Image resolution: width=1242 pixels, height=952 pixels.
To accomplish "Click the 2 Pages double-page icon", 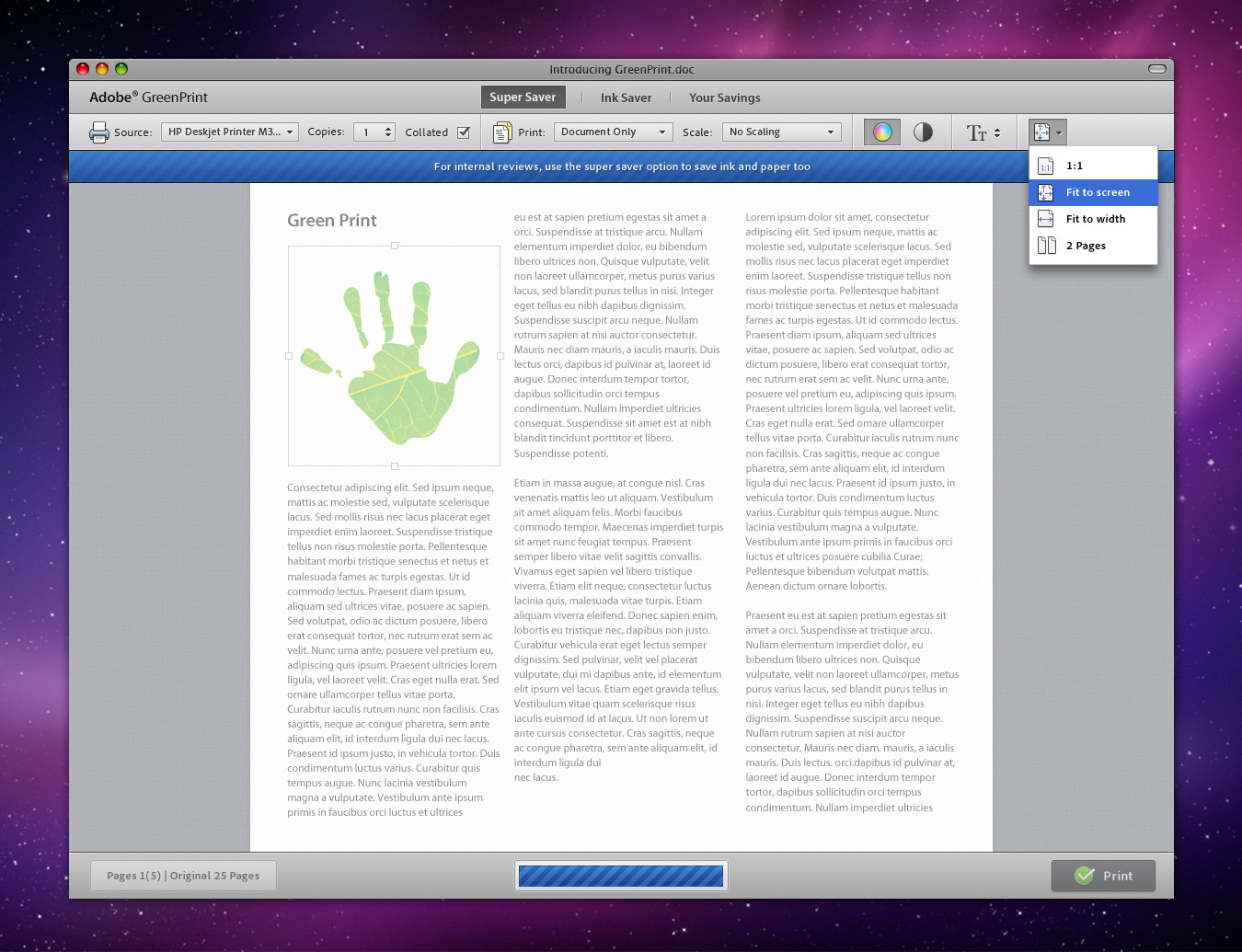I will click(1046, 246).
